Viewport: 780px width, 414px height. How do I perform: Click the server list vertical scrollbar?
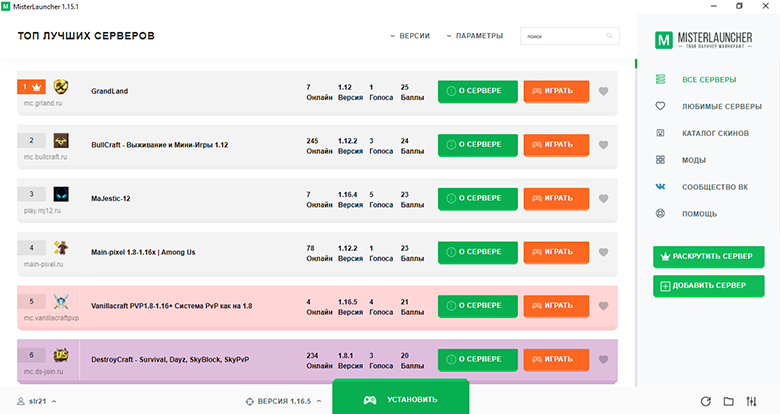[x=636, y=224]
